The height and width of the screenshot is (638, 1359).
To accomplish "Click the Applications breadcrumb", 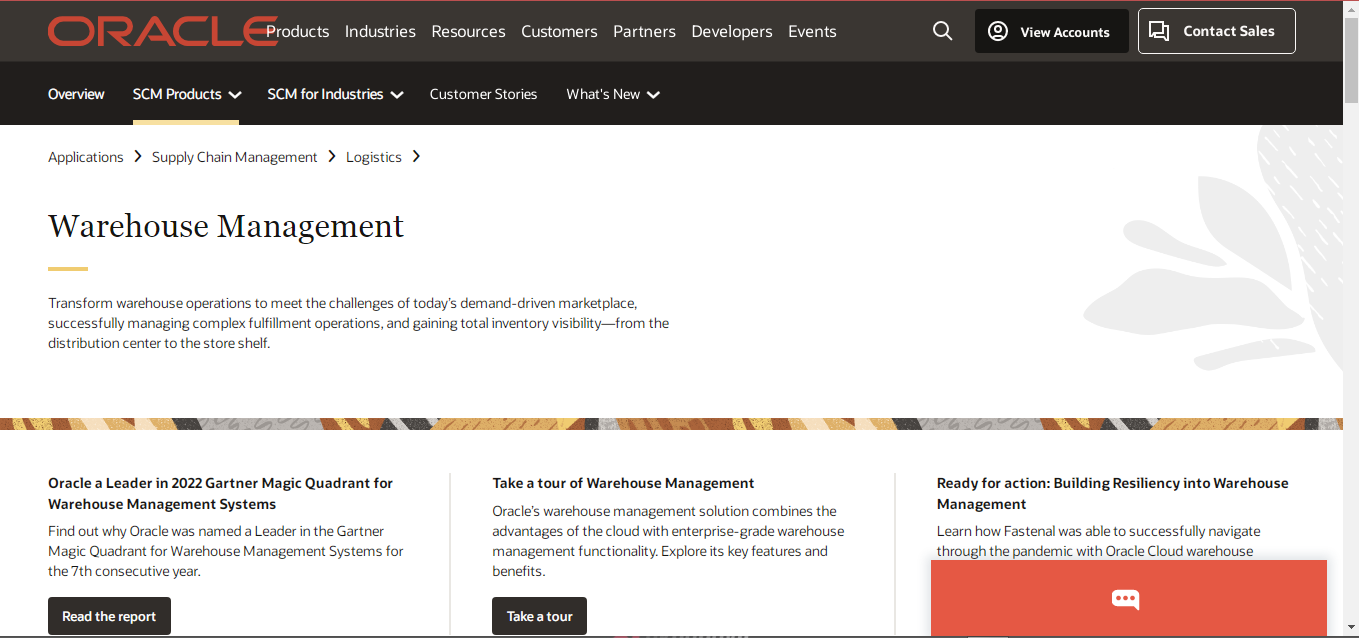I will [86, 157].
